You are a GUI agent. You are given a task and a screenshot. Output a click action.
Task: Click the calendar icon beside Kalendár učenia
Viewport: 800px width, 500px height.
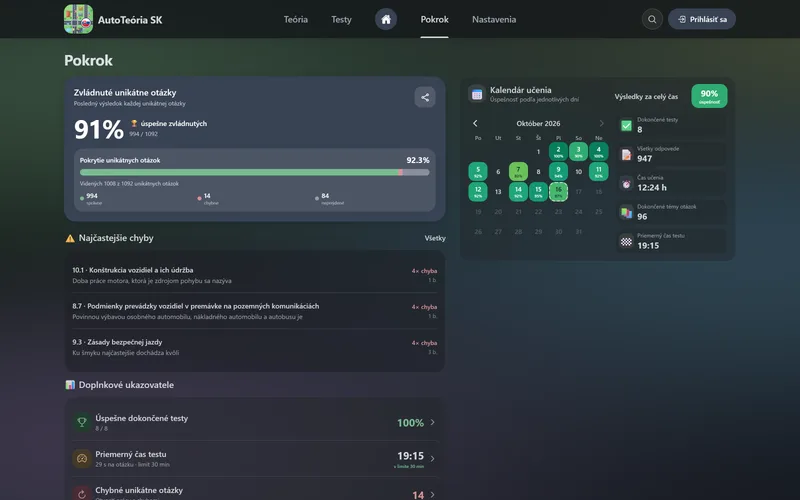(477, 94)
